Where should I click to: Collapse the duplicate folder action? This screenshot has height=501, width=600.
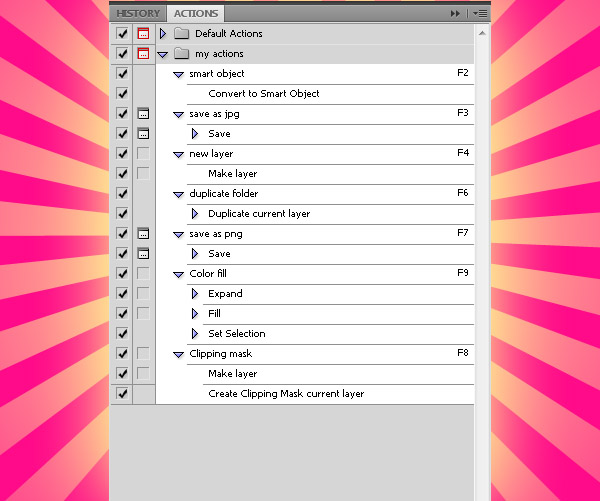click(178, 194)
